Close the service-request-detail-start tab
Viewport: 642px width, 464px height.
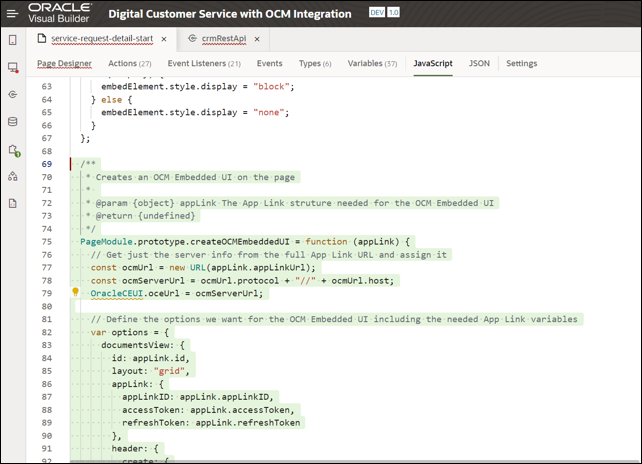(164, 39)
